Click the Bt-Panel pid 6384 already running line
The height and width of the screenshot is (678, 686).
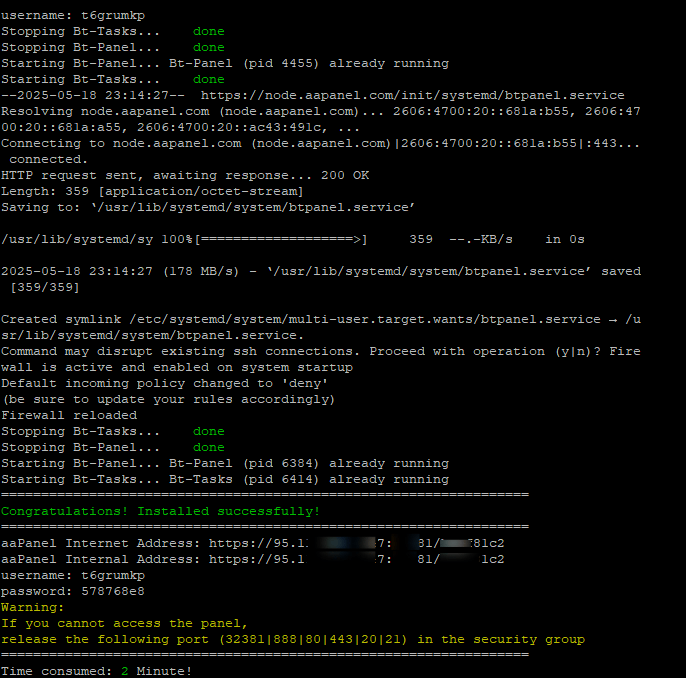pos(225,463)
